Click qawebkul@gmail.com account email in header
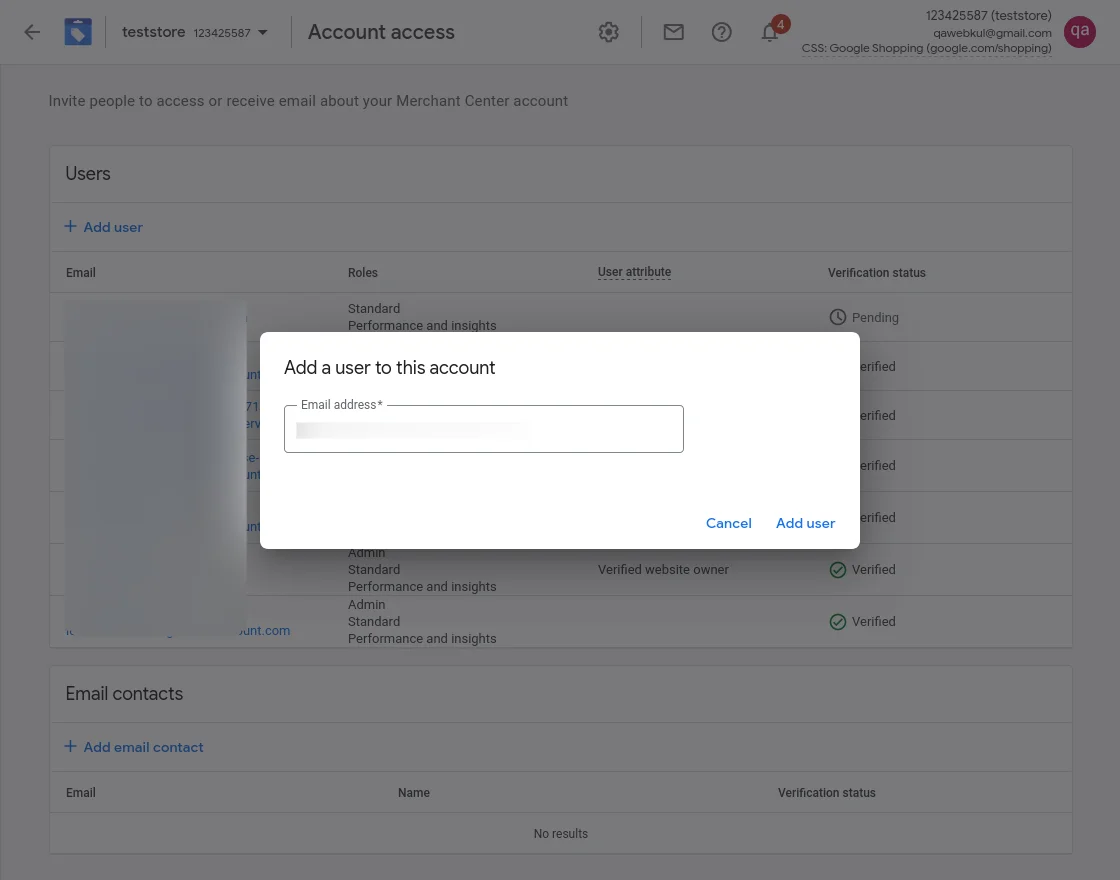This screenshot has height=880, width=1120. tap(992, 33)
